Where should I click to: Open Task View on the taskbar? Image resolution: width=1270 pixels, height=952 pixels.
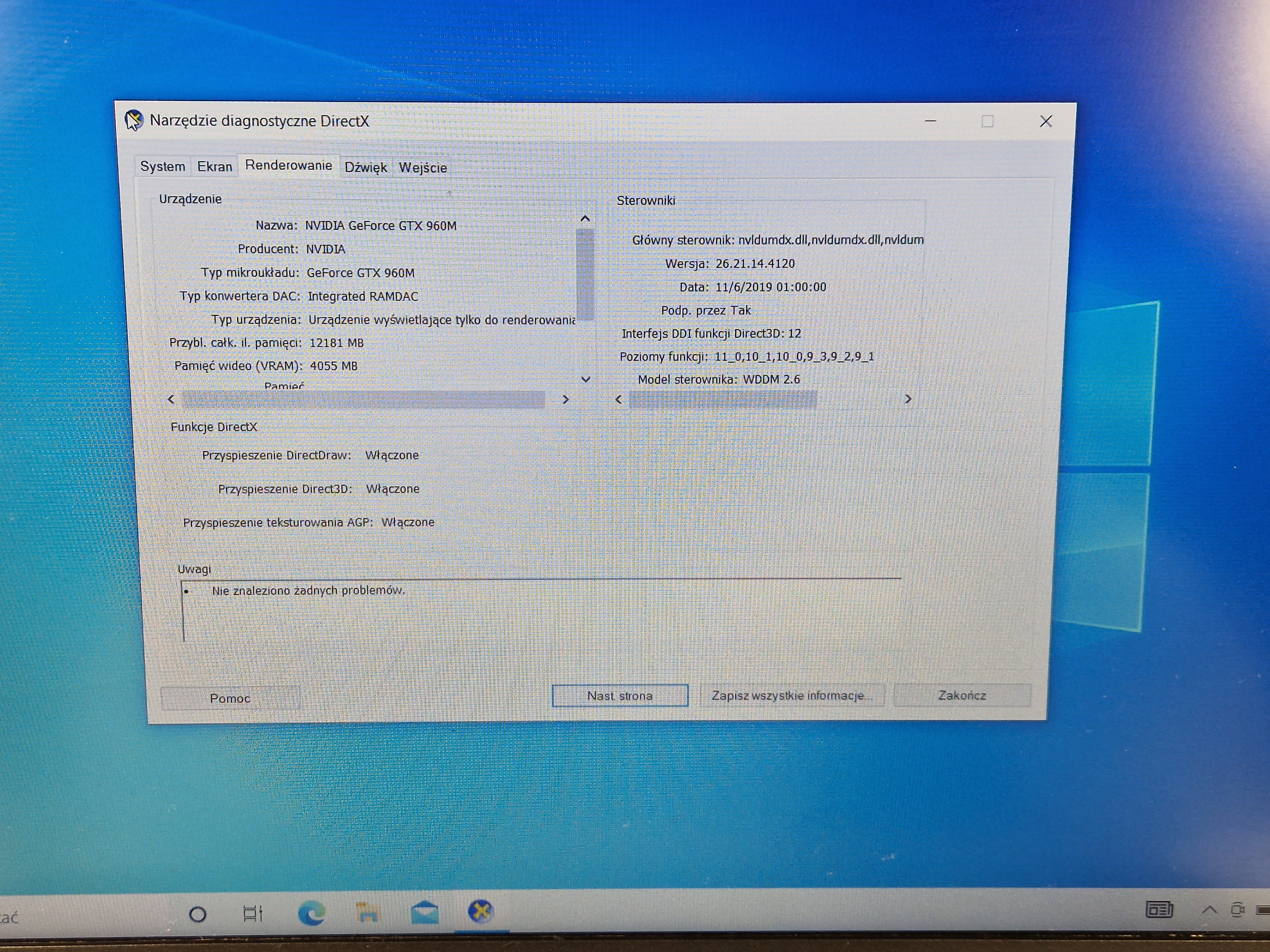253,914
